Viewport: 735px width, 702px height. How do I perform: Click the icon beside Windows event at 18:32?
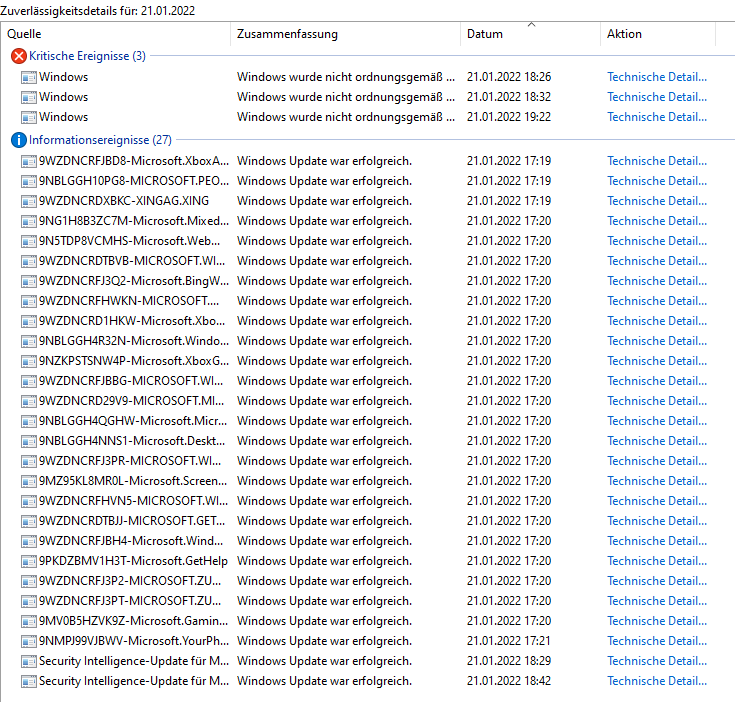[29, 97]
